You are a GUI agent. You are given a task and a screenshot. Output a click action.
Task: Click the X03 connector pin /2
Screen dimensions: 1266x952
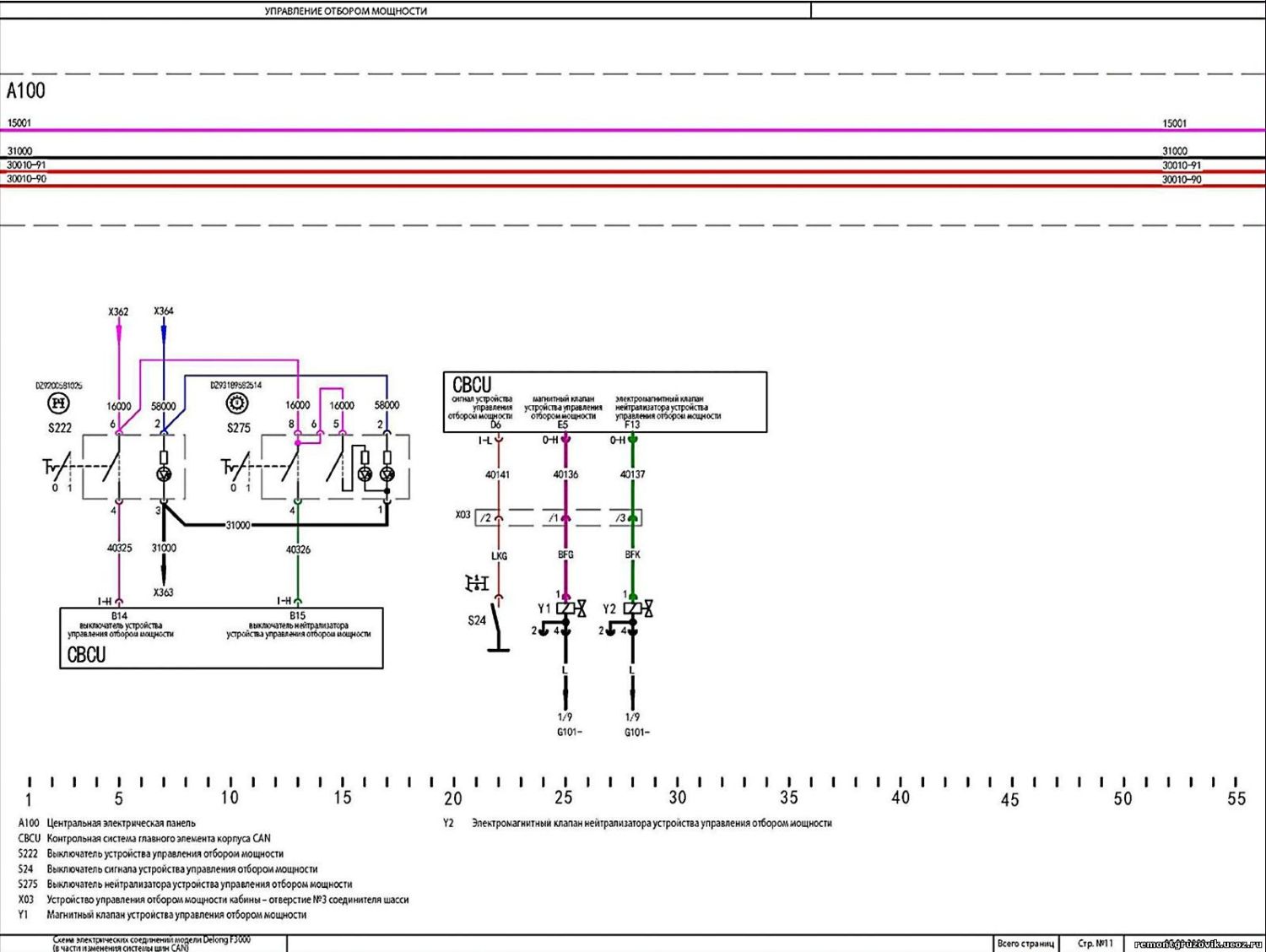click(486, 517)
